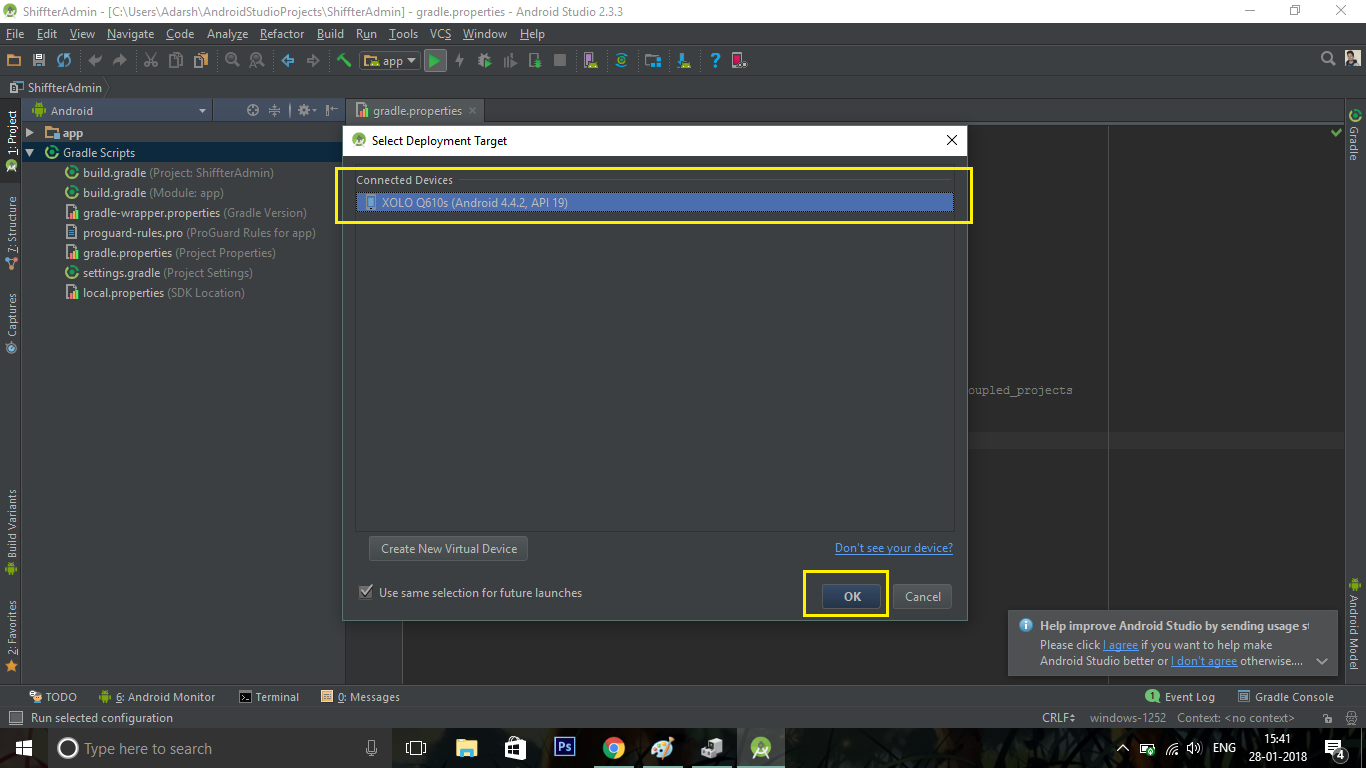Viewport: 1366px width, 768px height.
Task: Open the app run configuration dropdown
Action: coord(390,61)
